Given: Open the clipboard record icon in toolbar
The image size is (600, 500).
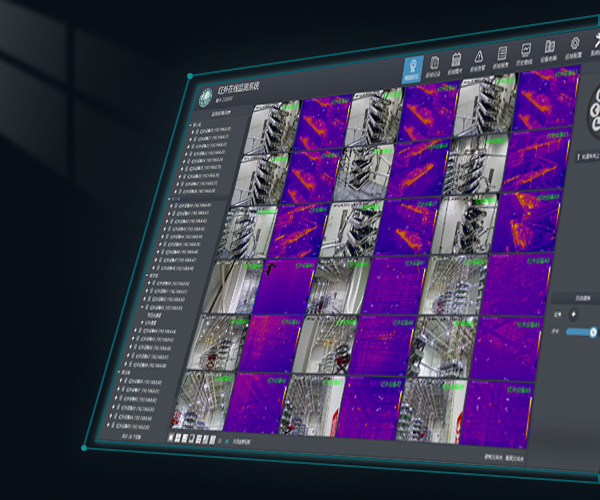Looking at the screenshot, I should click(x=434, y=62).
